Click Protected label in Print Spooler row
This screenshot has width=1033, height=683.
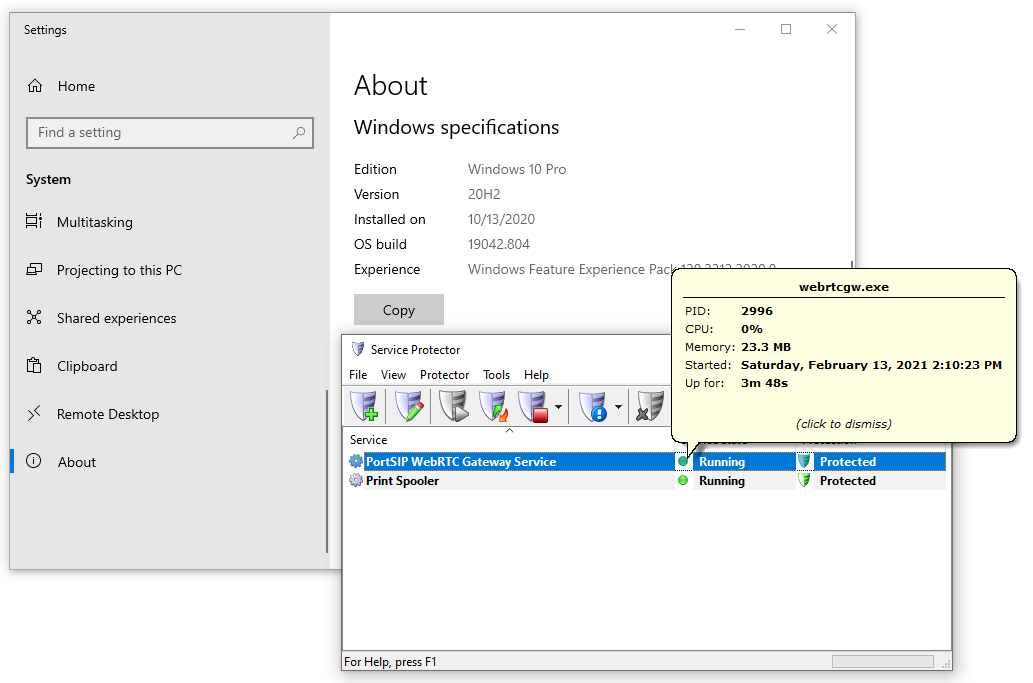click(x=848, y=481)
